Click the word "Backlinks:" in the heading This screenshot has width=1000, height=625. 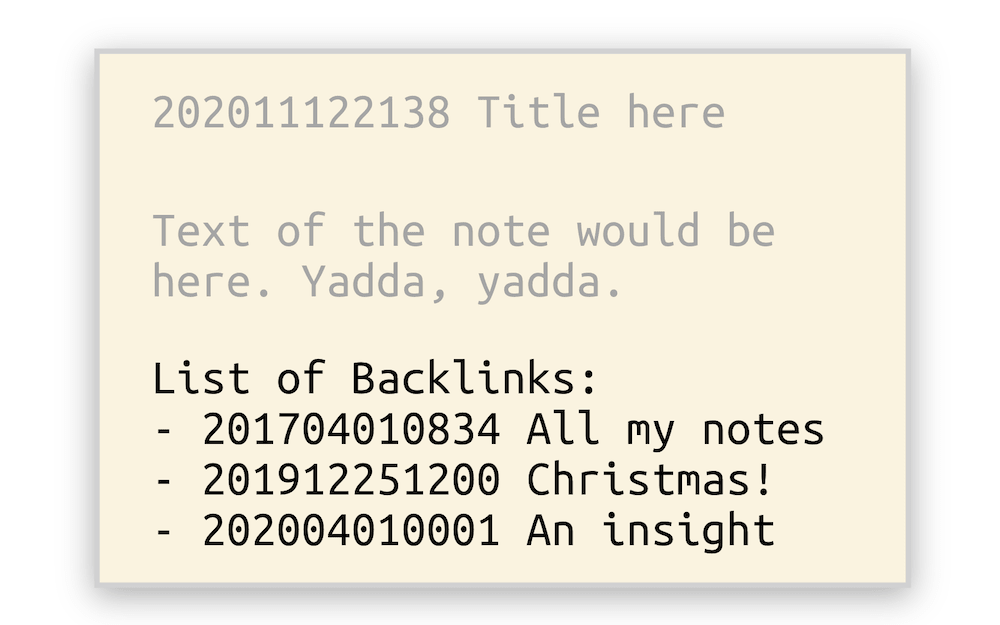coord(474,378)
